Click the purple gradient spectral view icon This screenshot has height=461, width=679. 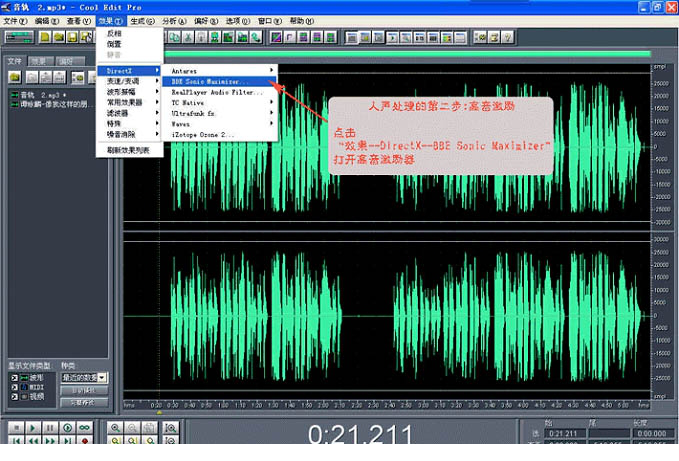tap(276, 38)
